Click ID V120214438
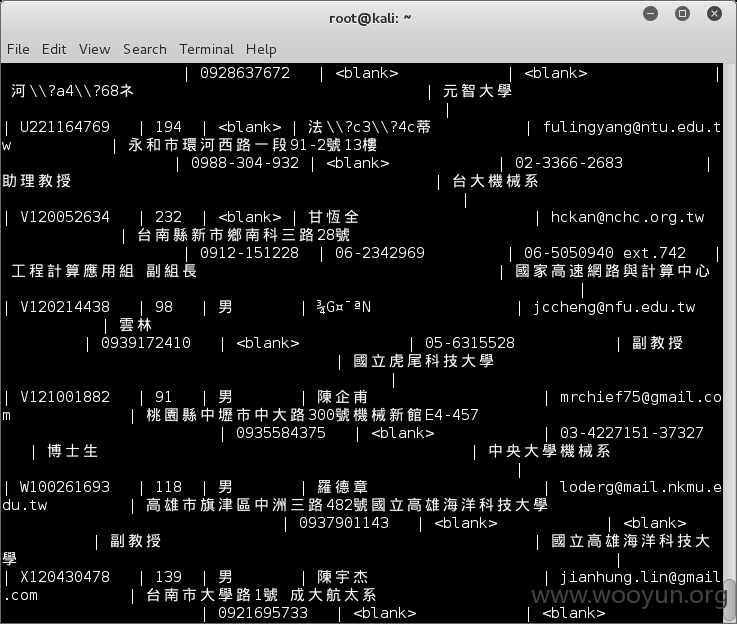This screenshot has height=624, width=737. coord(65,307)
